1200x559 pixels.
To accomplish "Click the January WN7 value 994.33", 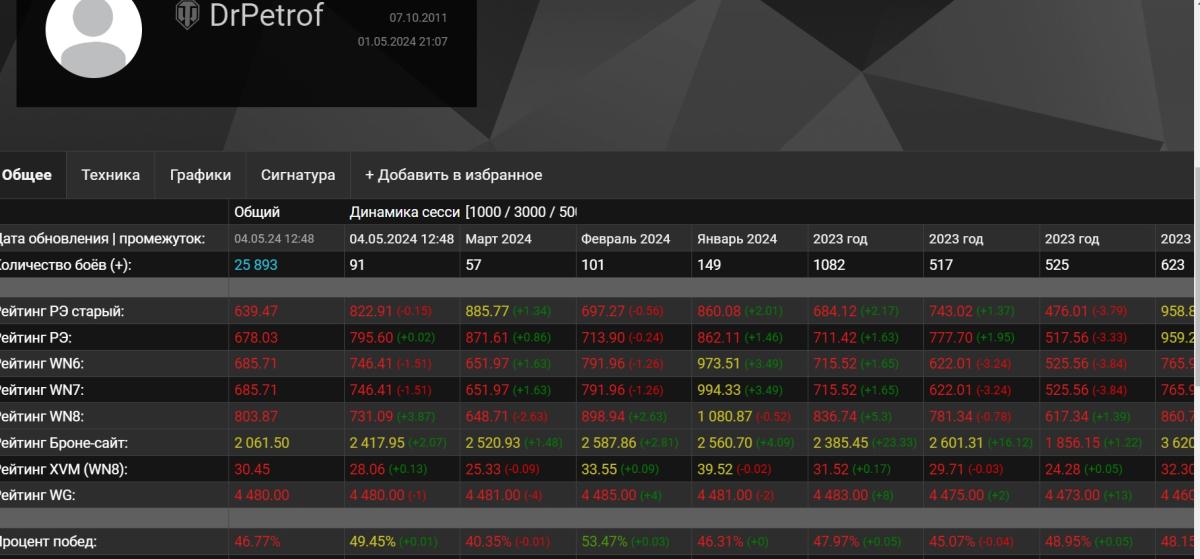I will point(719,390).
